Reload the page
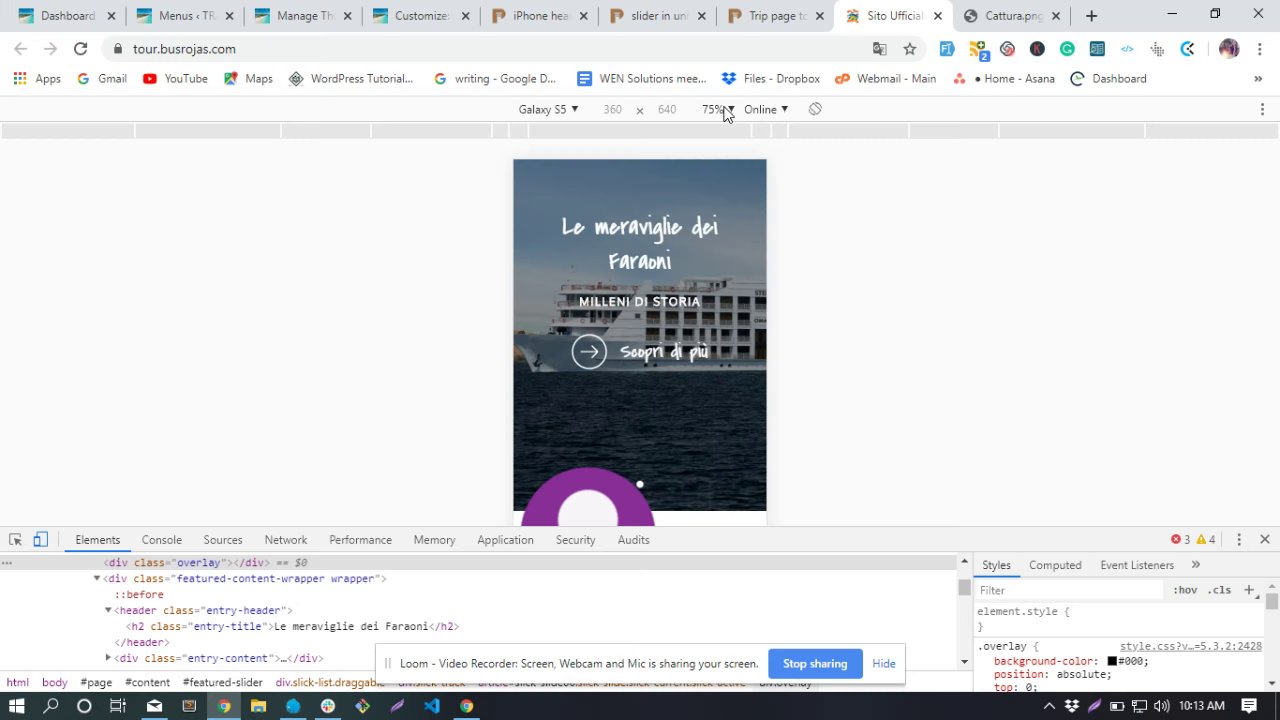 click(x=80, y=49)
